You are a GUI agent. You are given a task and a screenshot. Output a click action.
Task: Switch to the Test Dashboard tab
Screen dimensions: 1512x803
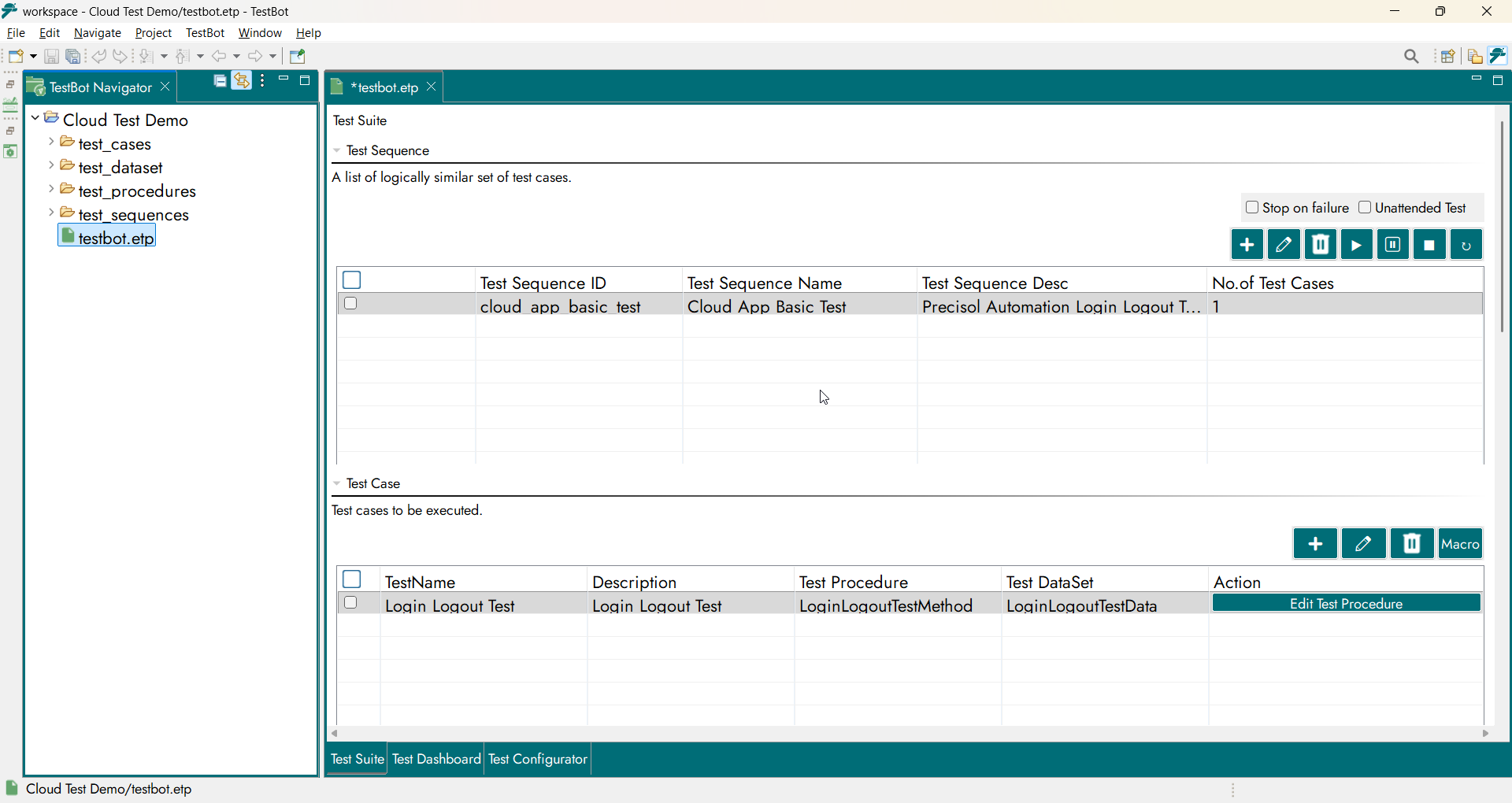(x=436, y=759)
